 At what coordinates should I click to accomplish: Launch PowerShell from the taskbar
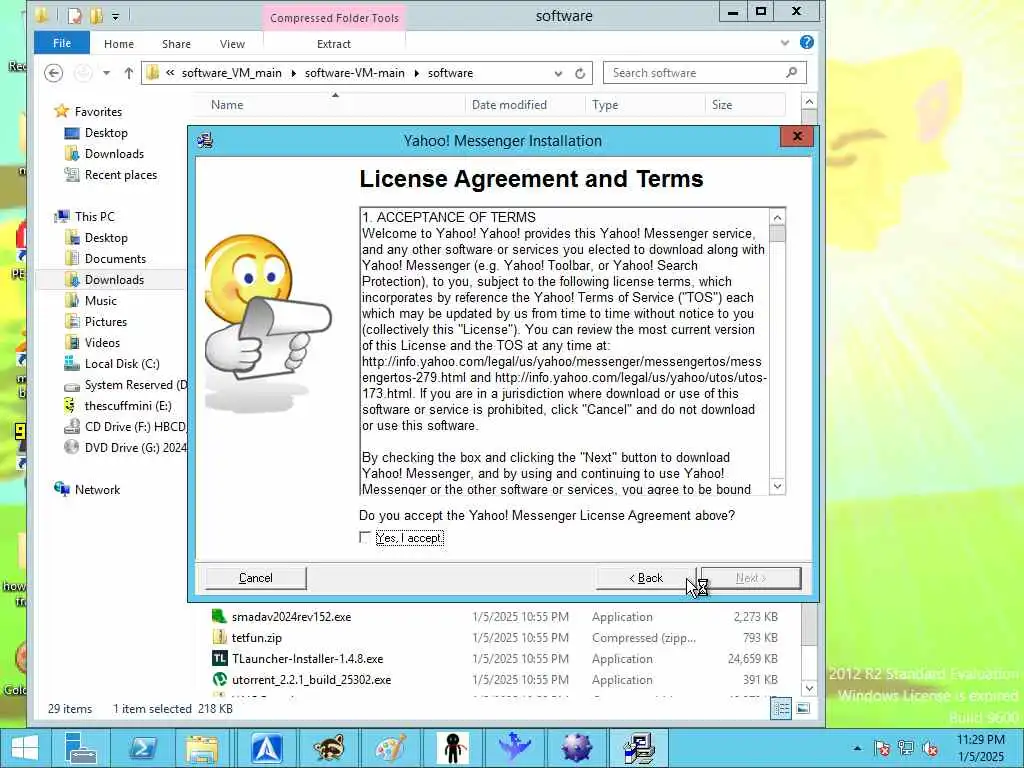(142, 748)
